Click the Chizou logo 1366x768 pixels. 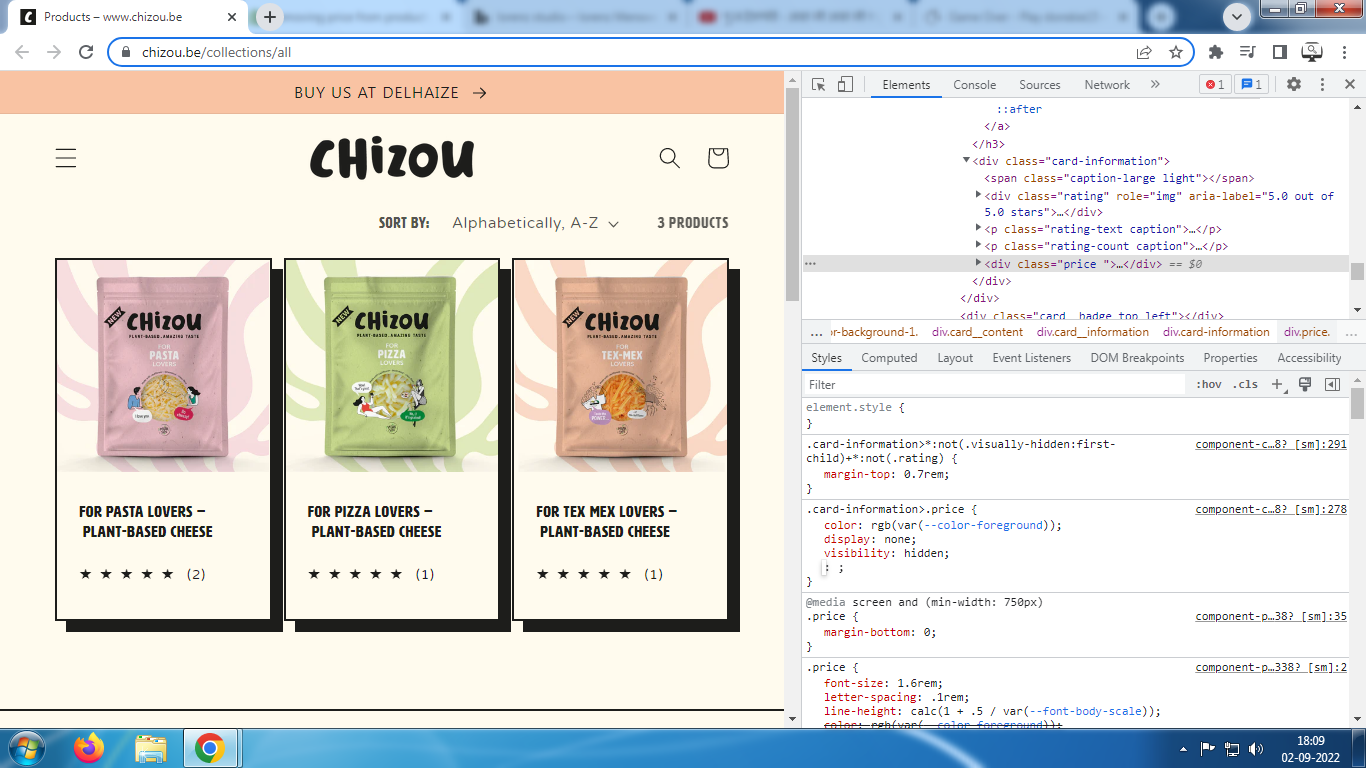coord(392,159)
